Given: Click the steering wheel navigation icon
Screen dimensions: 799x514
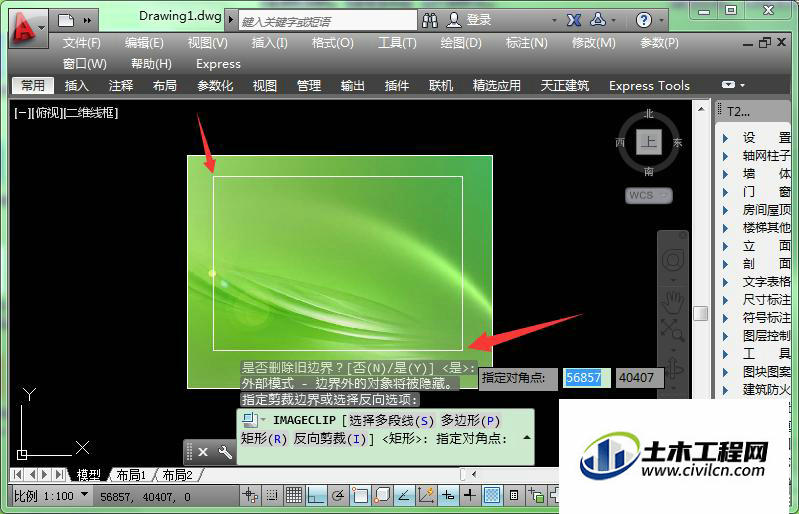Looking at the screenshot, I should coord(673,260).
